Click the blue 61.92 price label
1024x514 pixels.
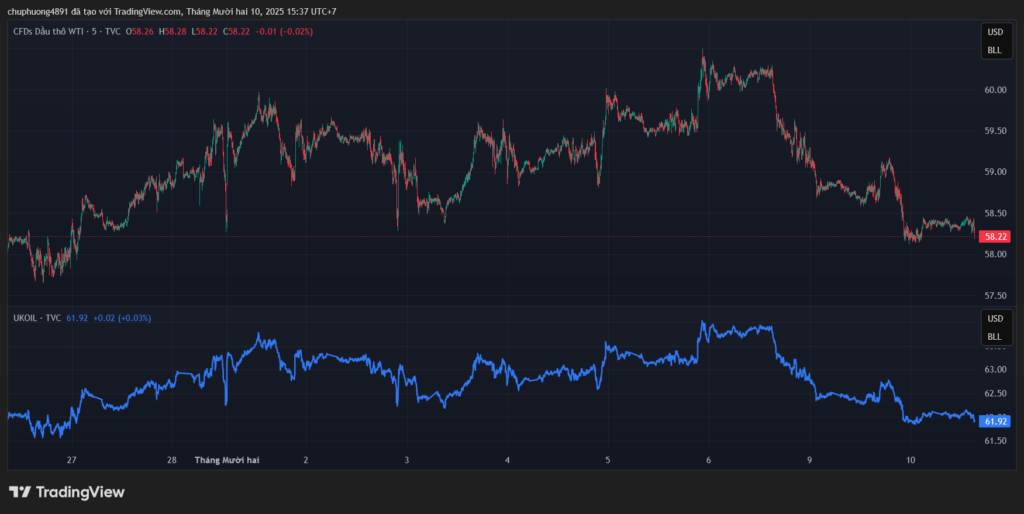click(x=995, y=421)
